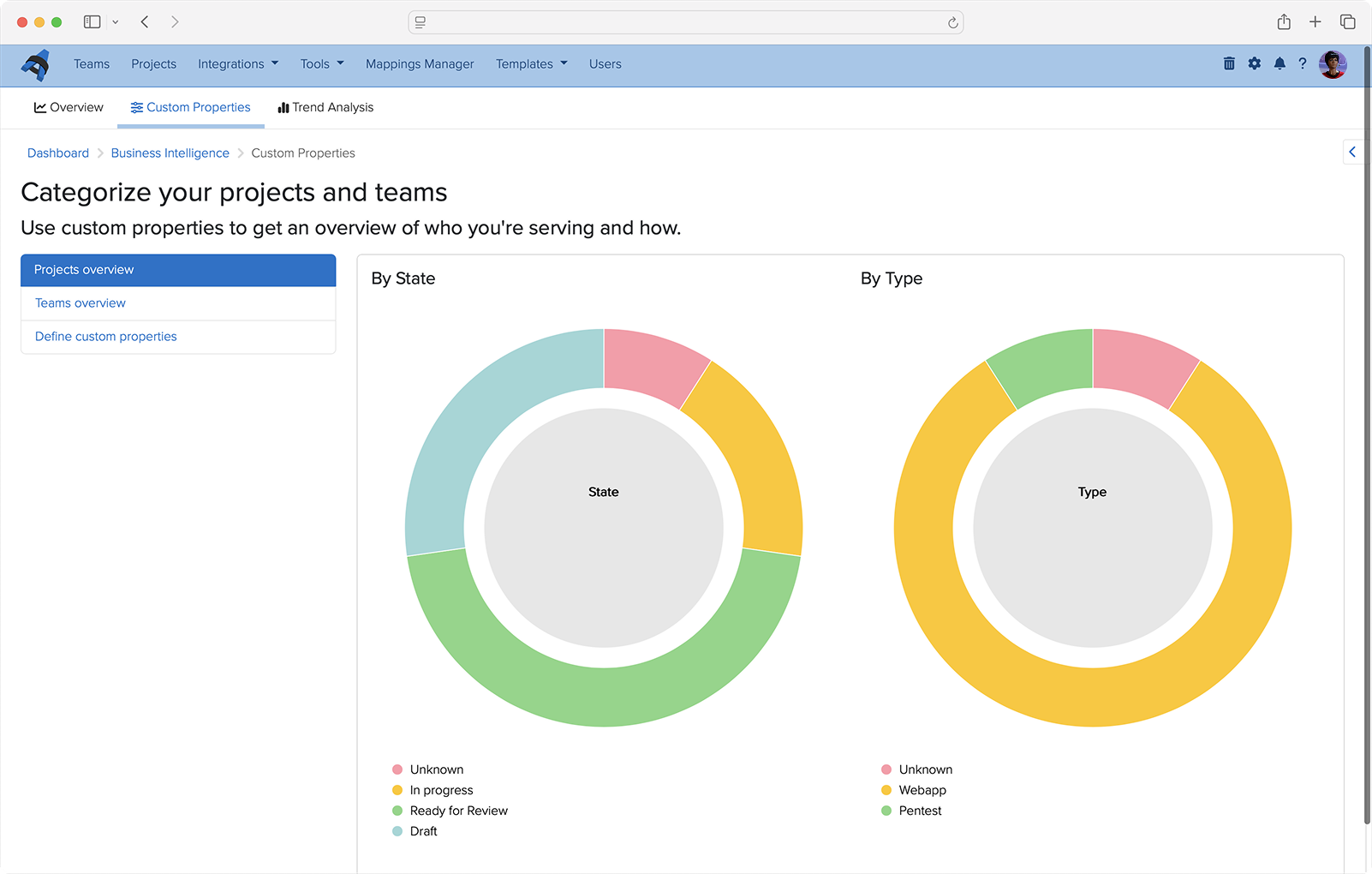Expand the Tools dropdown menu

pos(322,64)
